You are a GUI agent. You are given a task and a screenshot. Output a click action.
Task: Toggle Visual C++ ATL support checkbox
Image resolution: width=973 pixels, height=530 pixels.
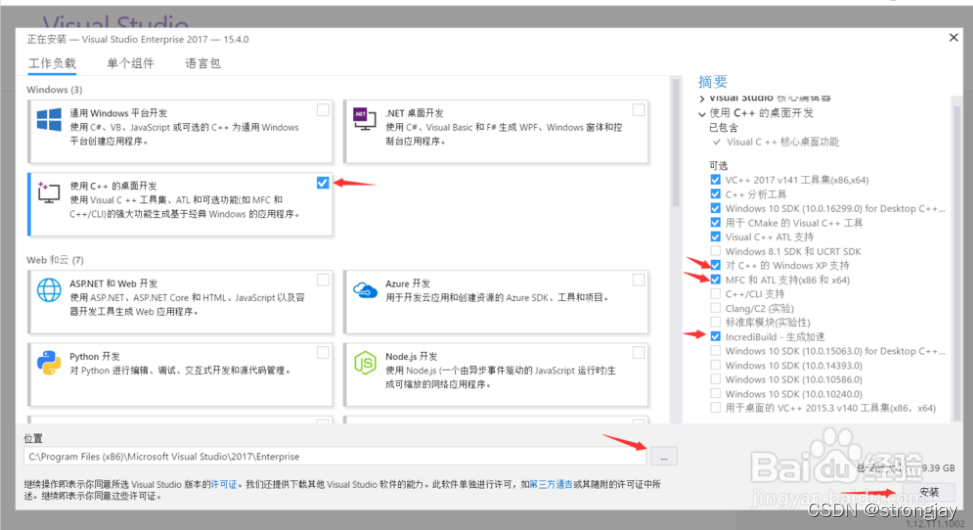pos(715,237)
